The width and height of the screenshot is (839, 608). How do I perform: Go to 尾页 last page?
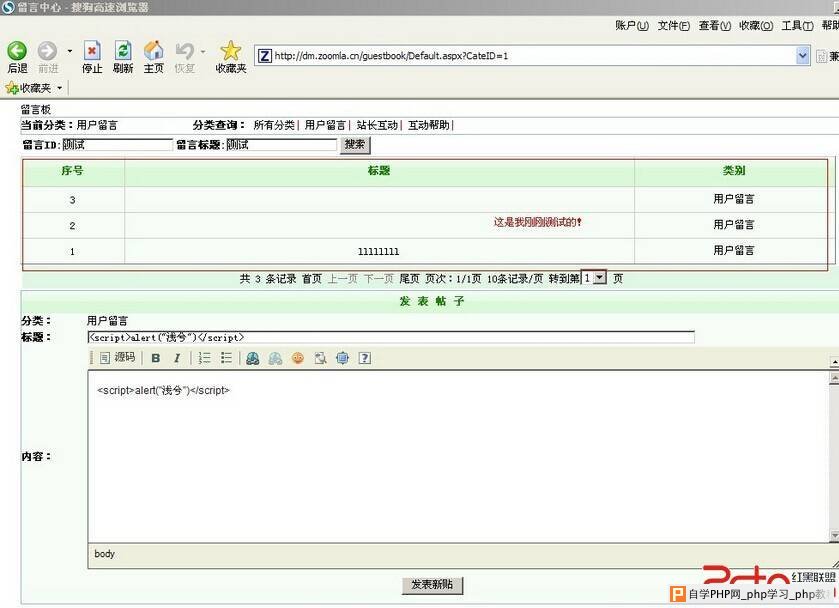pos(409,279)
